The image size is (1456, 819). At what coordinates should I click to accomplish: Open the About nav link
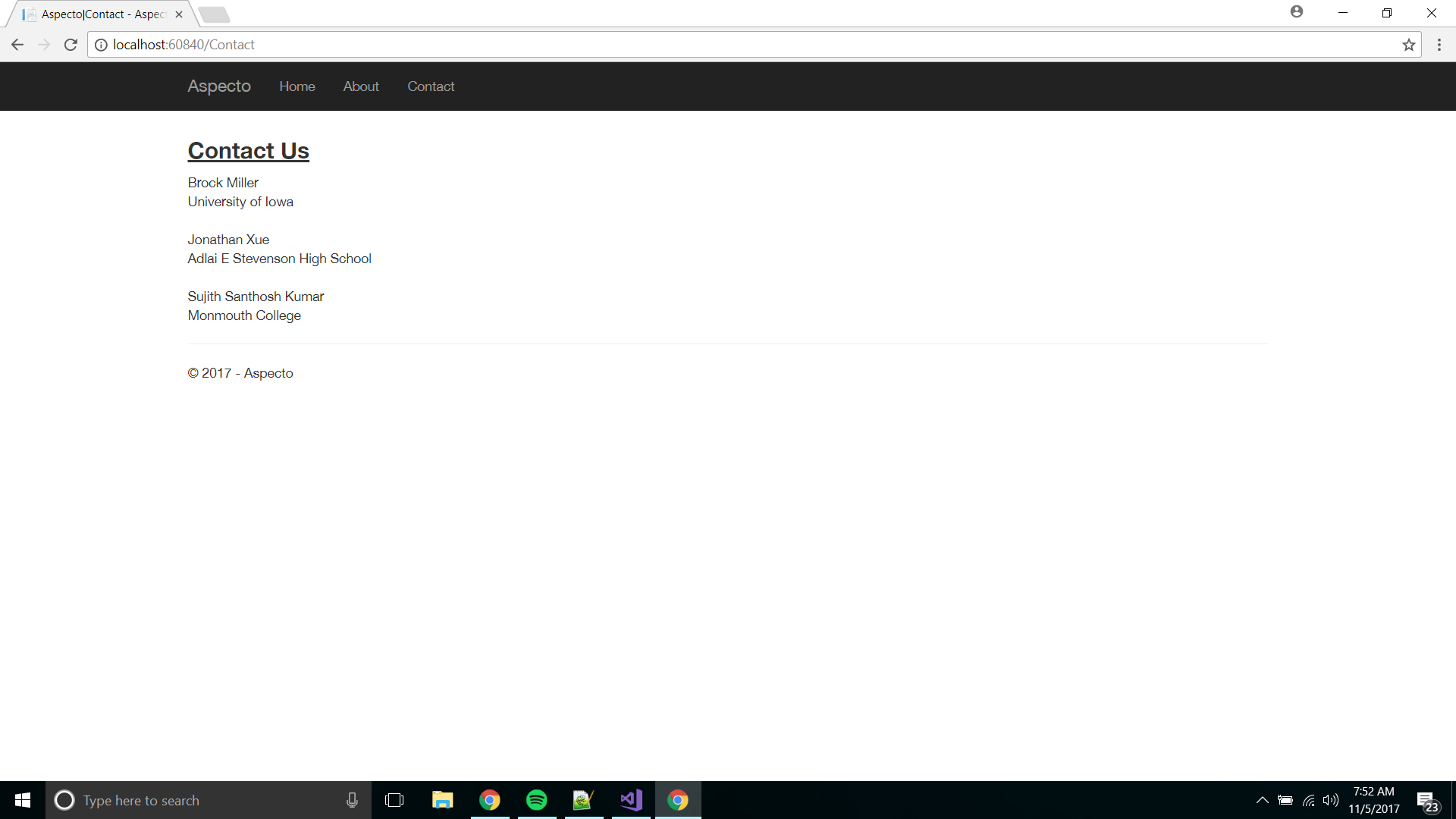tap(360, 86)
